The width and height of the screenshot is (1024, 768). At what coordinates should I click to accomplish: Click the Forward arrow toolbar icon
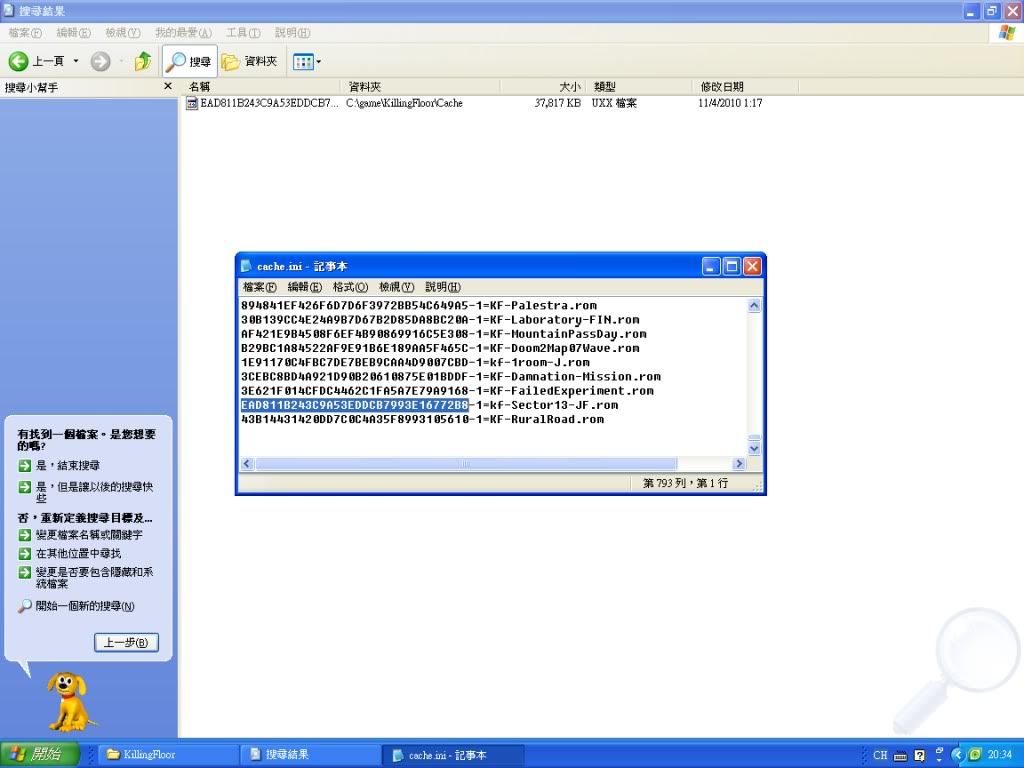100,61
